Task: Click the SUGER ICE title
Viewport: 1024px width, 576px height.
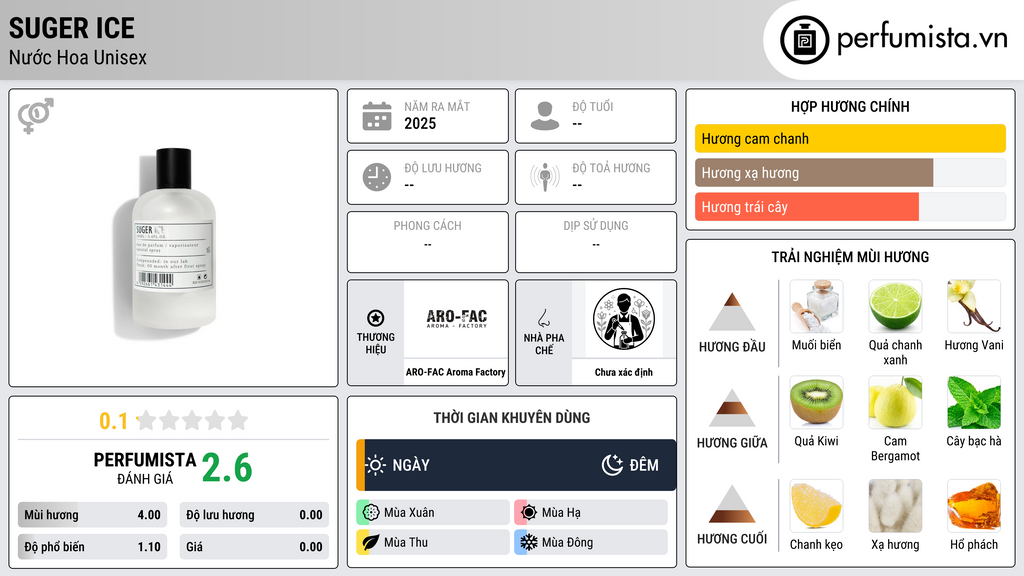Action: [x=72, y=28]
